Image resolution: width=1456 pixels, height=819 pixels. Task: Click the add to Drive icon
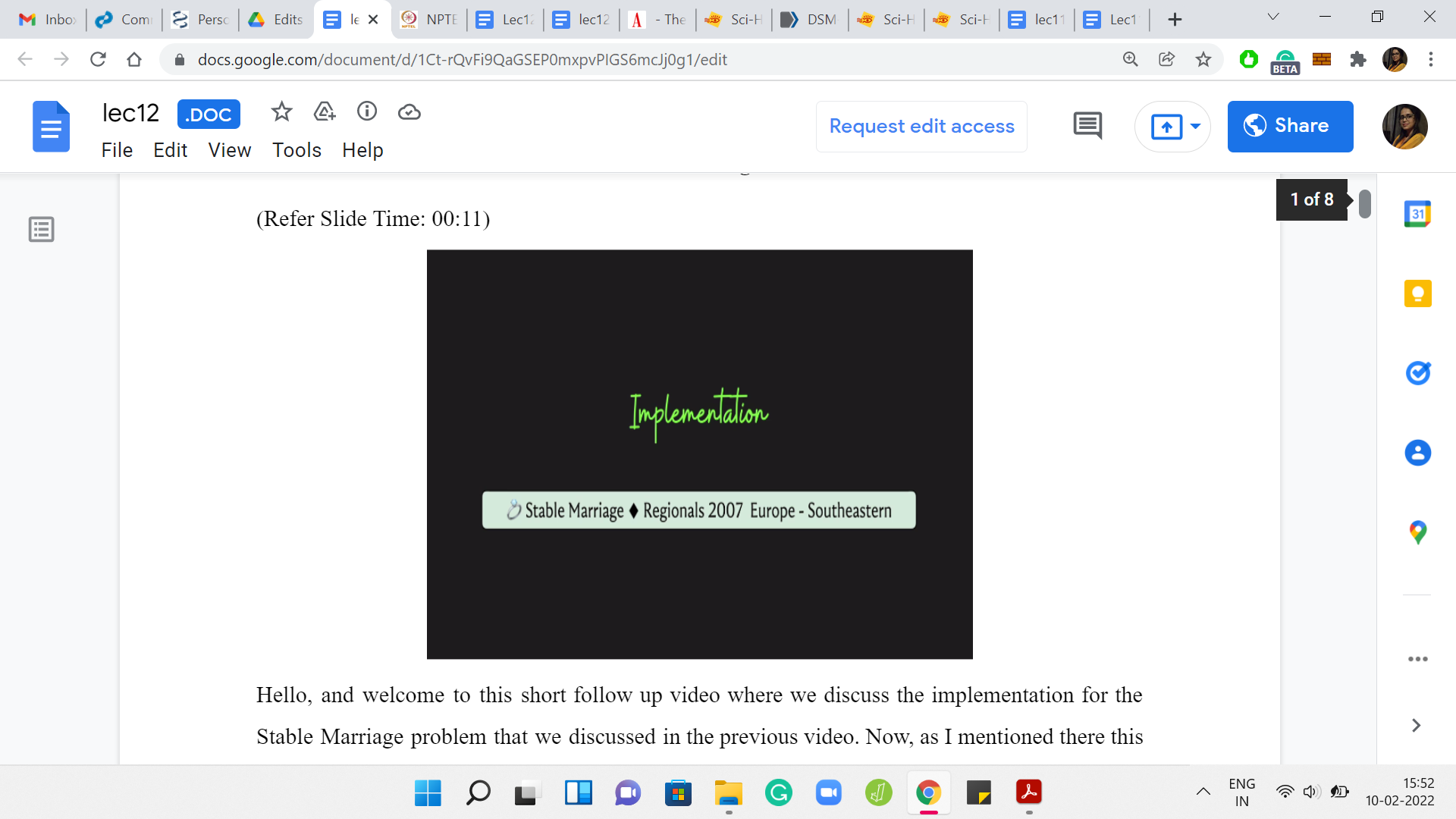(x=325, y=112)
